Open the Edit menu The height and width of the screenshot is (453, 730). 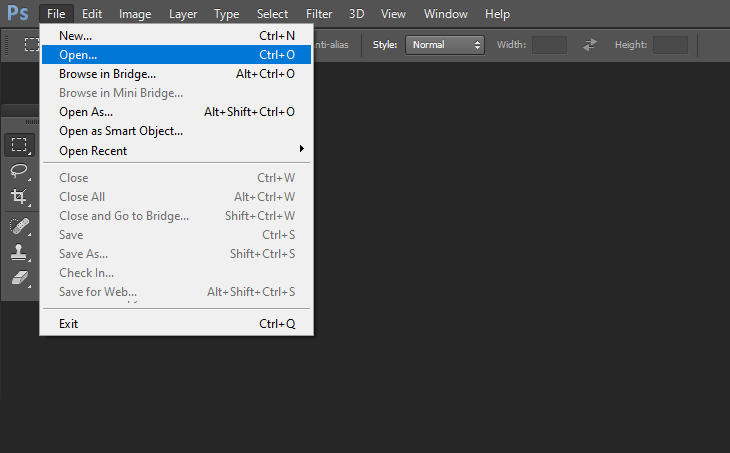pyautogui.click(x=92, y=14)
